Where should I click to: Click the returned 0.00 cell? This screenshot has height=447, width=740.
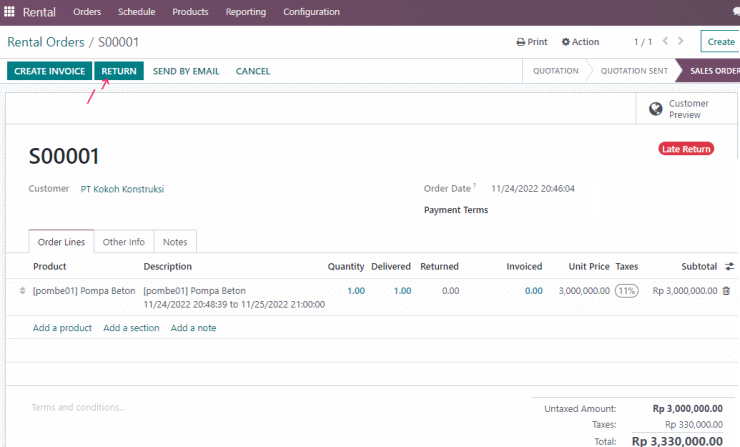pos(450,291)
